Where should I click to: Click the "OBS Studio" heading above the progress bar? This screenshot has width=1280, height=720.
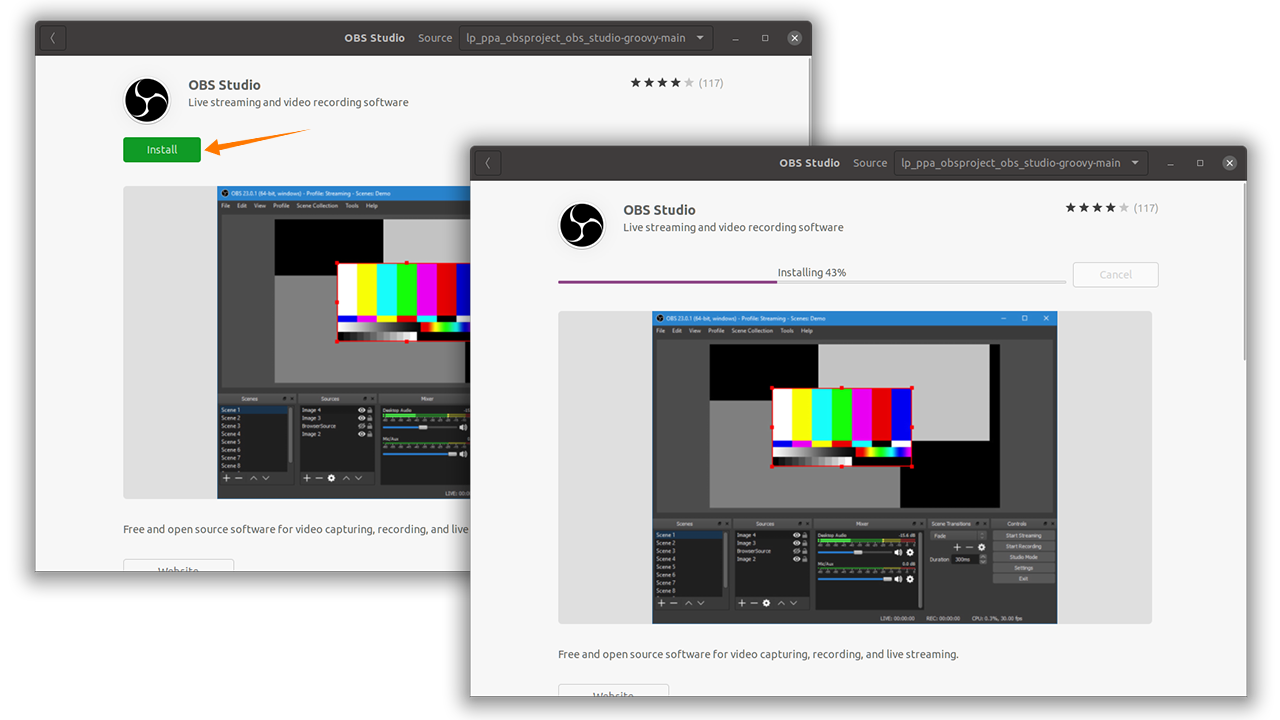pyautogui.click(x=659, y=210)
